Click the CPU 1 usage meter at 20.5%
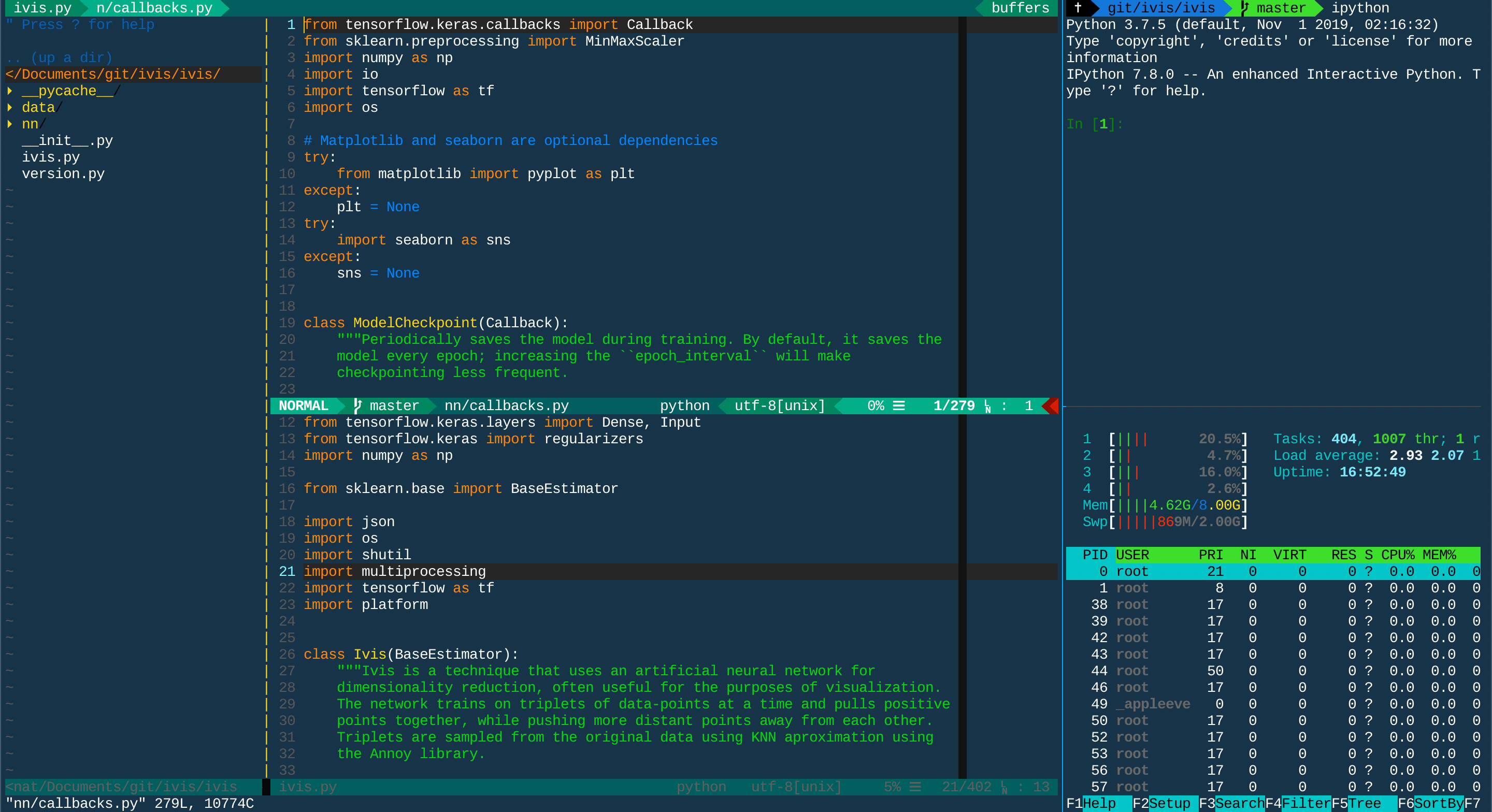1492x812 pixels. coord(1165,439)
